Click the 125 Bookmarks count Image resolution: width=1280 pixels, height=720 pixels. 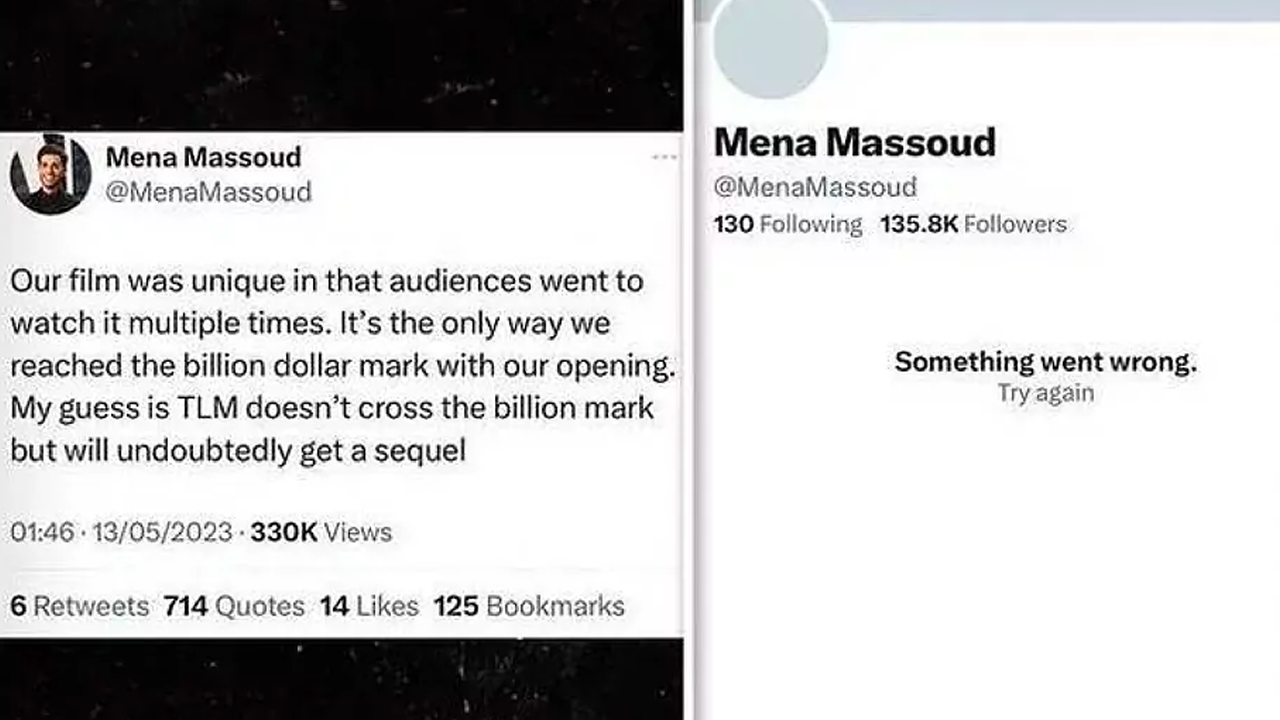point(529,606)
